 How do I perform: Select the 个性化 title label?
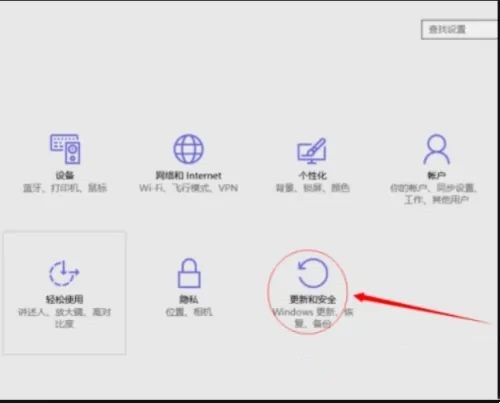(312, 175)
